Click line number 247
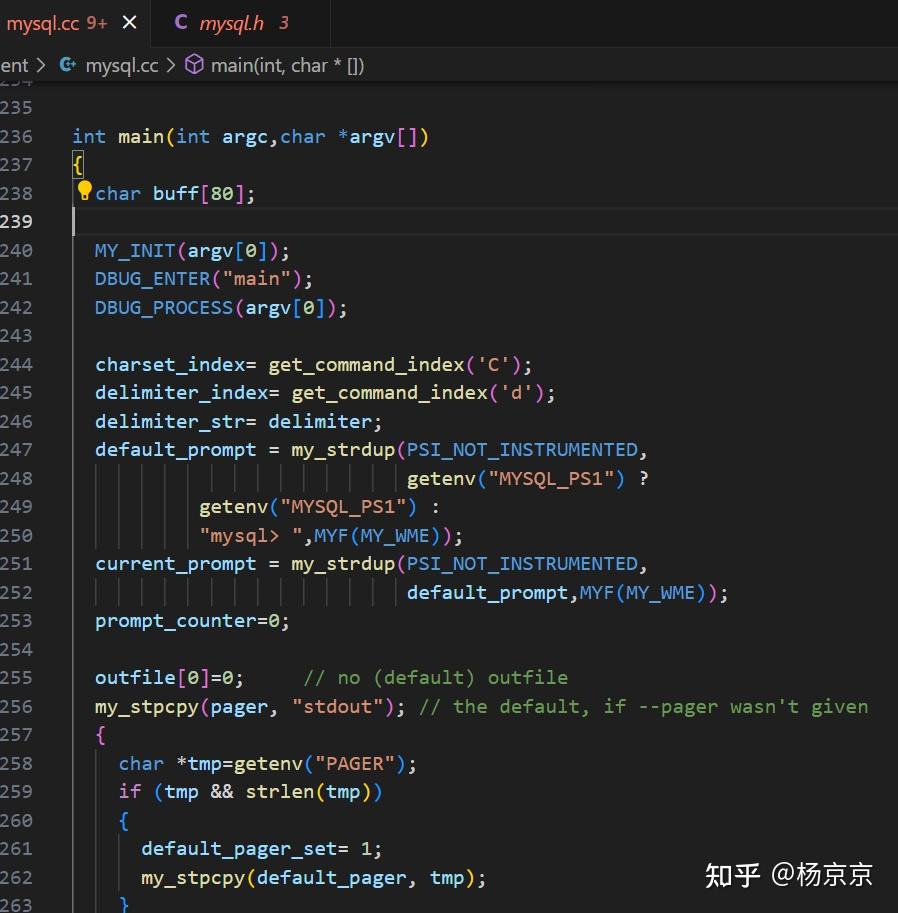The image size is (898, 913). pos(16,450)
